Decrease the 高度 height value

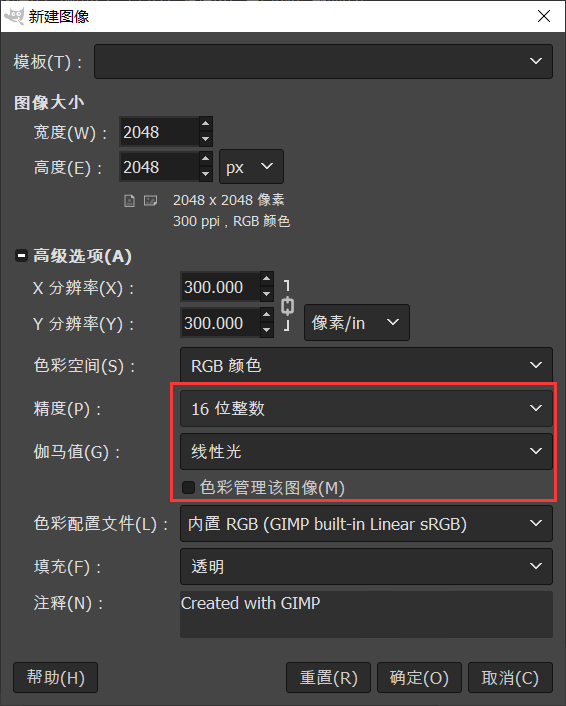206,173
